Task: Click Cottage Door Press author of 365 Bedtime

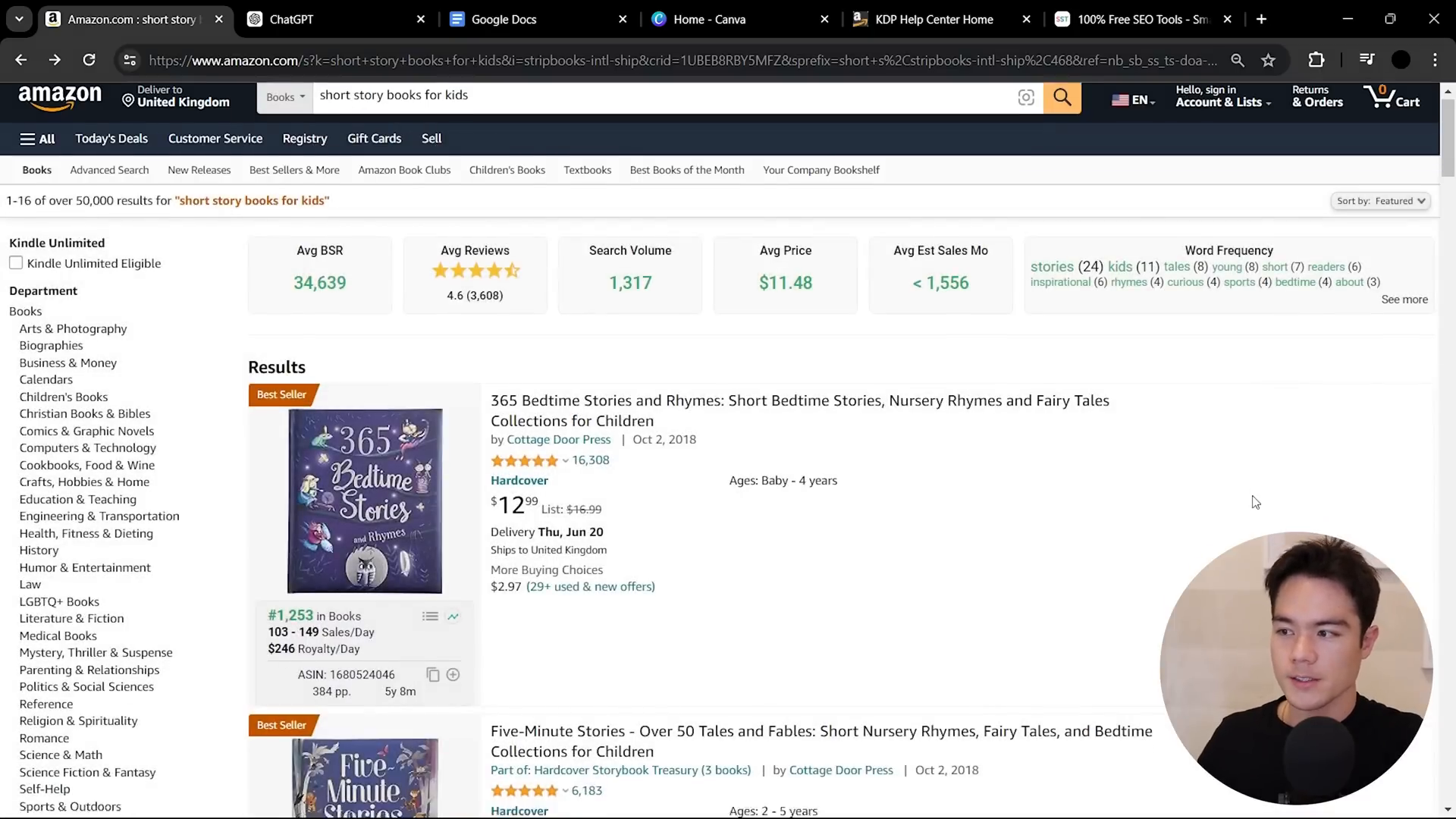Action: [558, 440]
